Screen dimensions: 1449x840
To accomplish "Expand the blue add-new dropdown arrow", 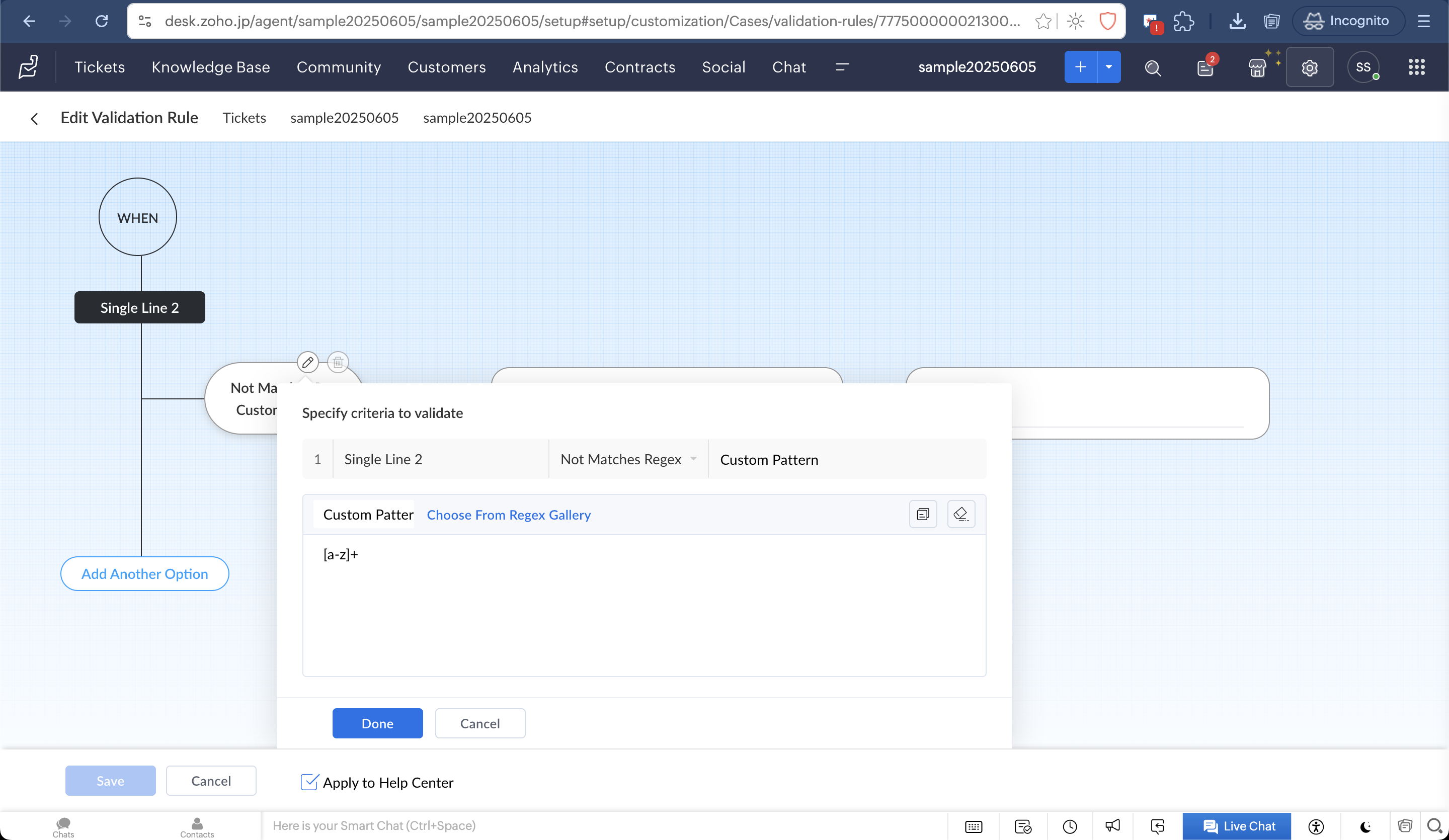I will pos(1108,67).
